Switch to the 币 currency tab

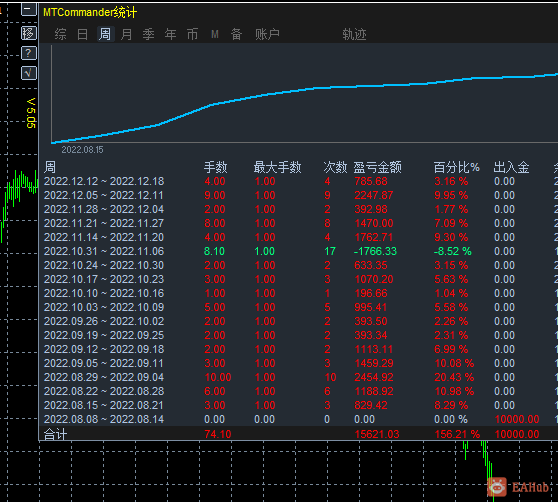pos(193,35)
